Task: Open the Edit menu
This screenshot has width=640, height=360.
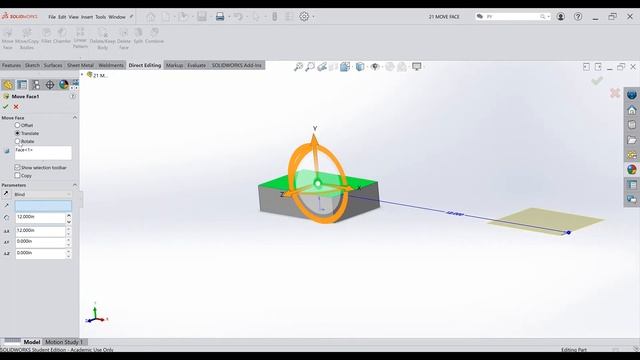Action: [62, 17]
